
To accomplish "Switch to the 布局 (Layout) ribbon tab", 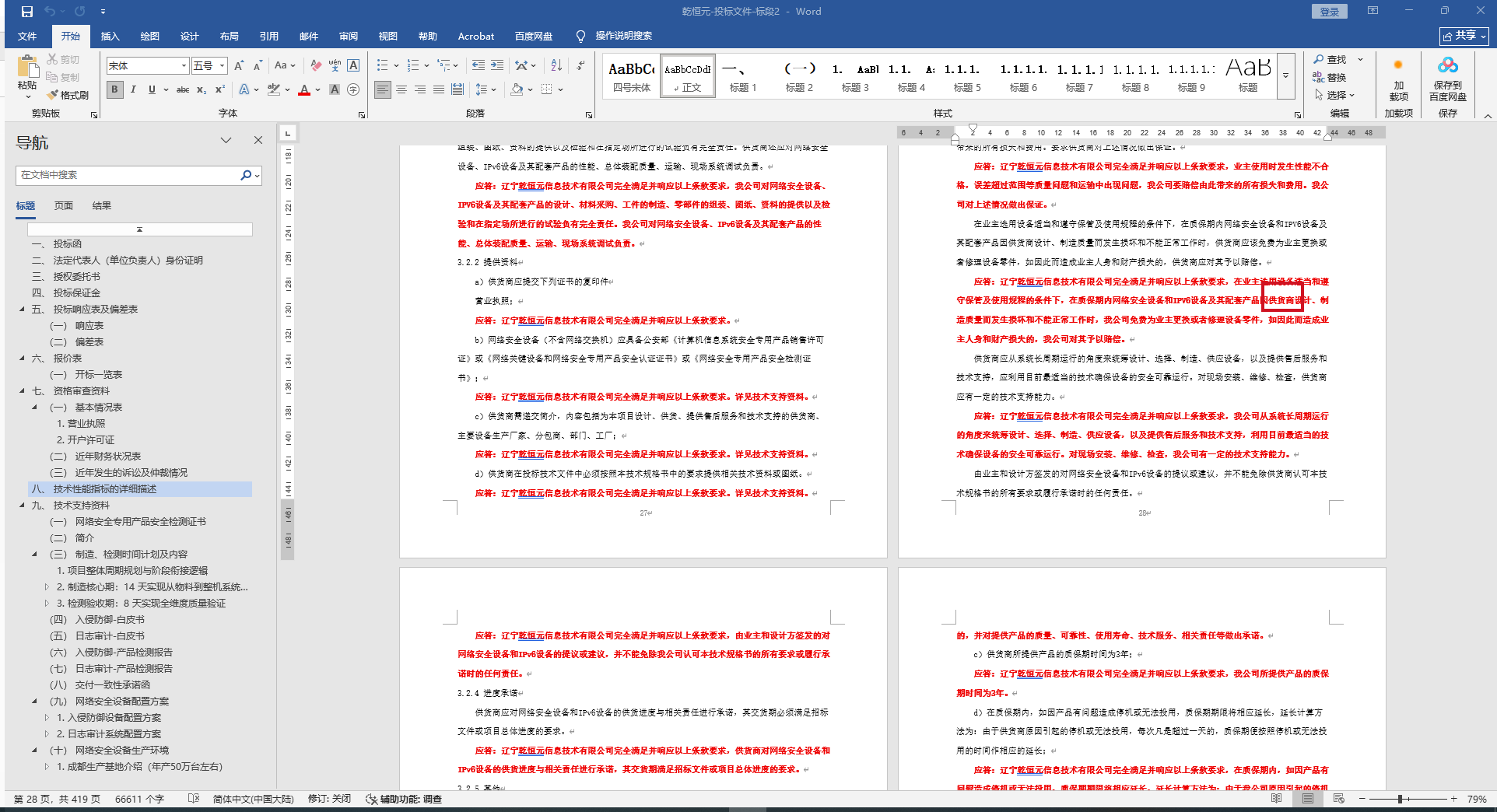I will click(x=230, y=37).
